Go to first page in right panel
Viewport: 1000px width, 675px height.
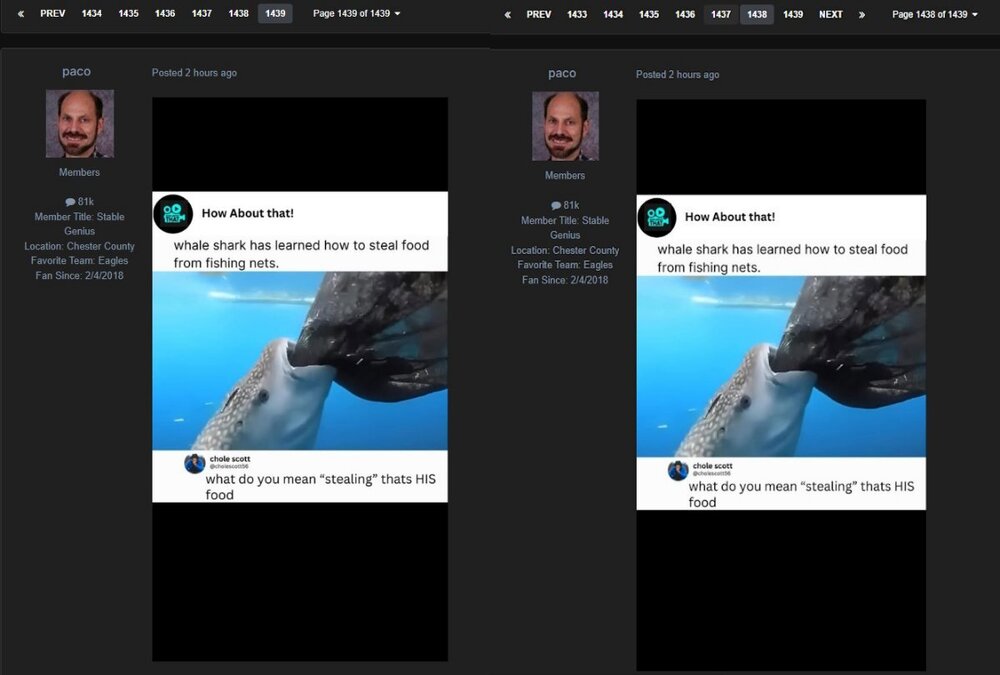click(x=508, y=15)
